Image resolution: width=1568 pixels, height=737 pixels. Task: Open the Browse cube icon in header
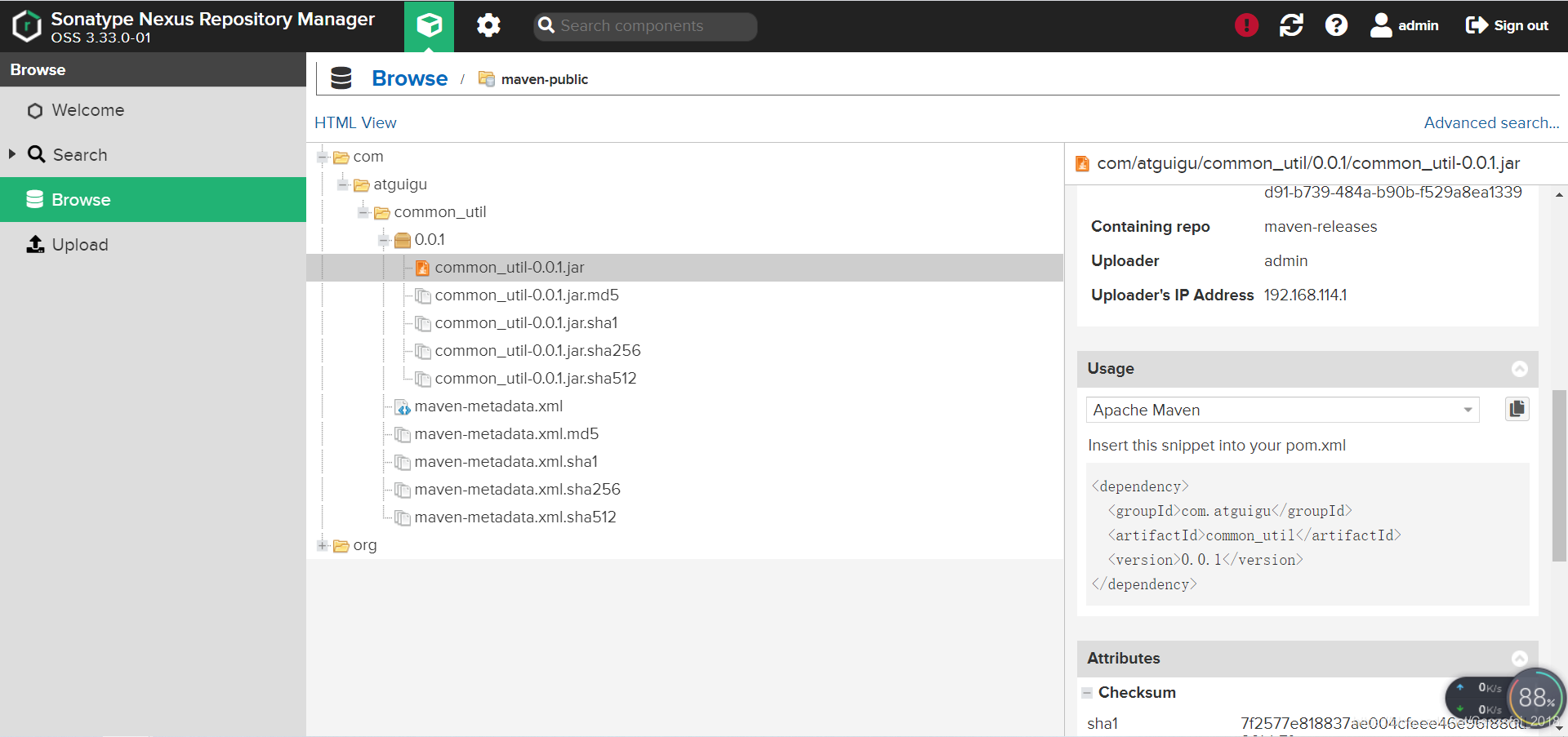pyautogui.click(x=429, y=26)
